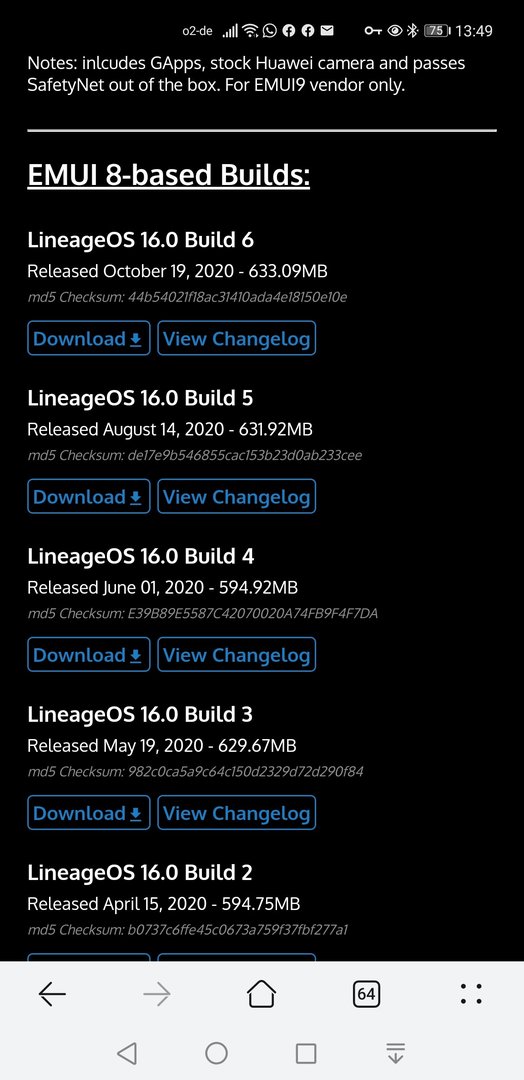The image size is (524, 1080).
Task: Tap the WhatsApp notification icon in status bar
Action: coord(271,30)
